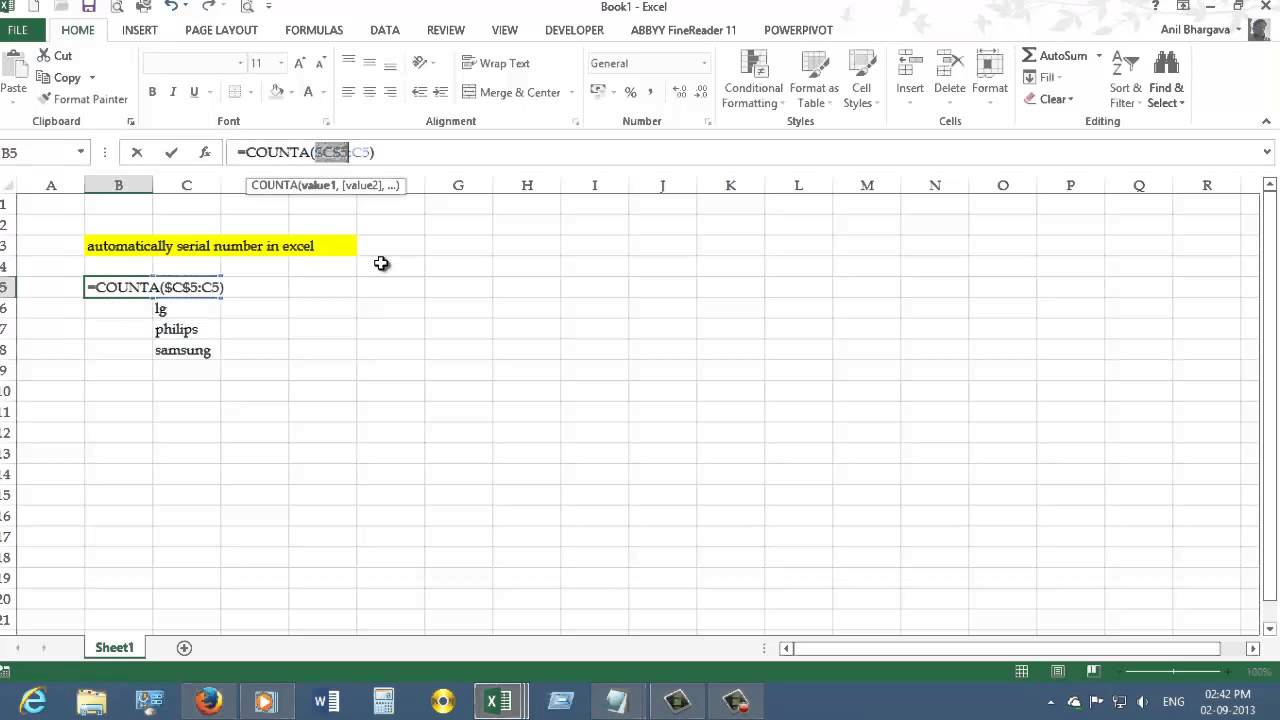Open Firefox from the taskbar
Viewport: 1280px width, 720px height.
pyautogui.click(x=208, y=701)
